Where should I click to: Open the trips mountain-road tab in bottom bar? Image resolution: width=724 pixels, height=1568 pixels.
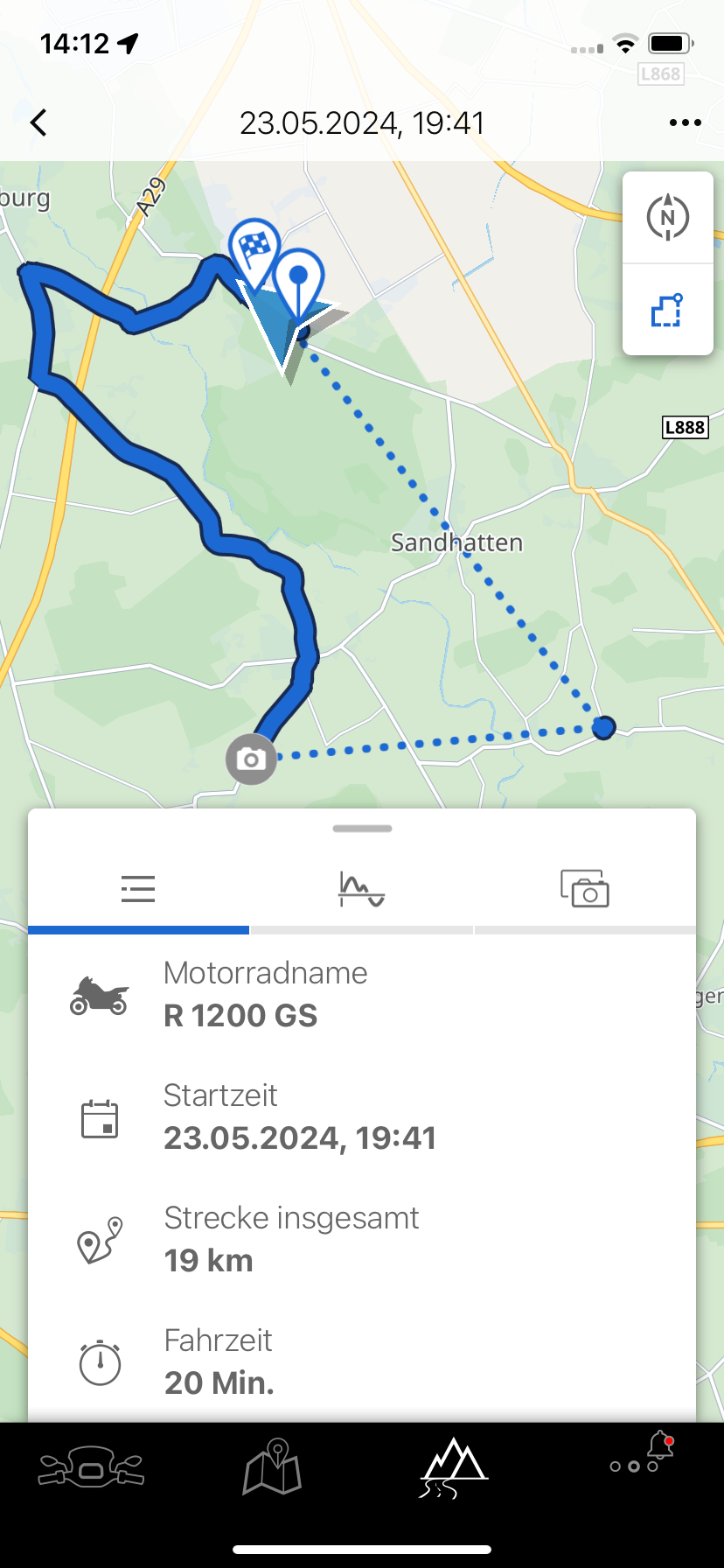pyautogui.click(x=453, y=1466)
